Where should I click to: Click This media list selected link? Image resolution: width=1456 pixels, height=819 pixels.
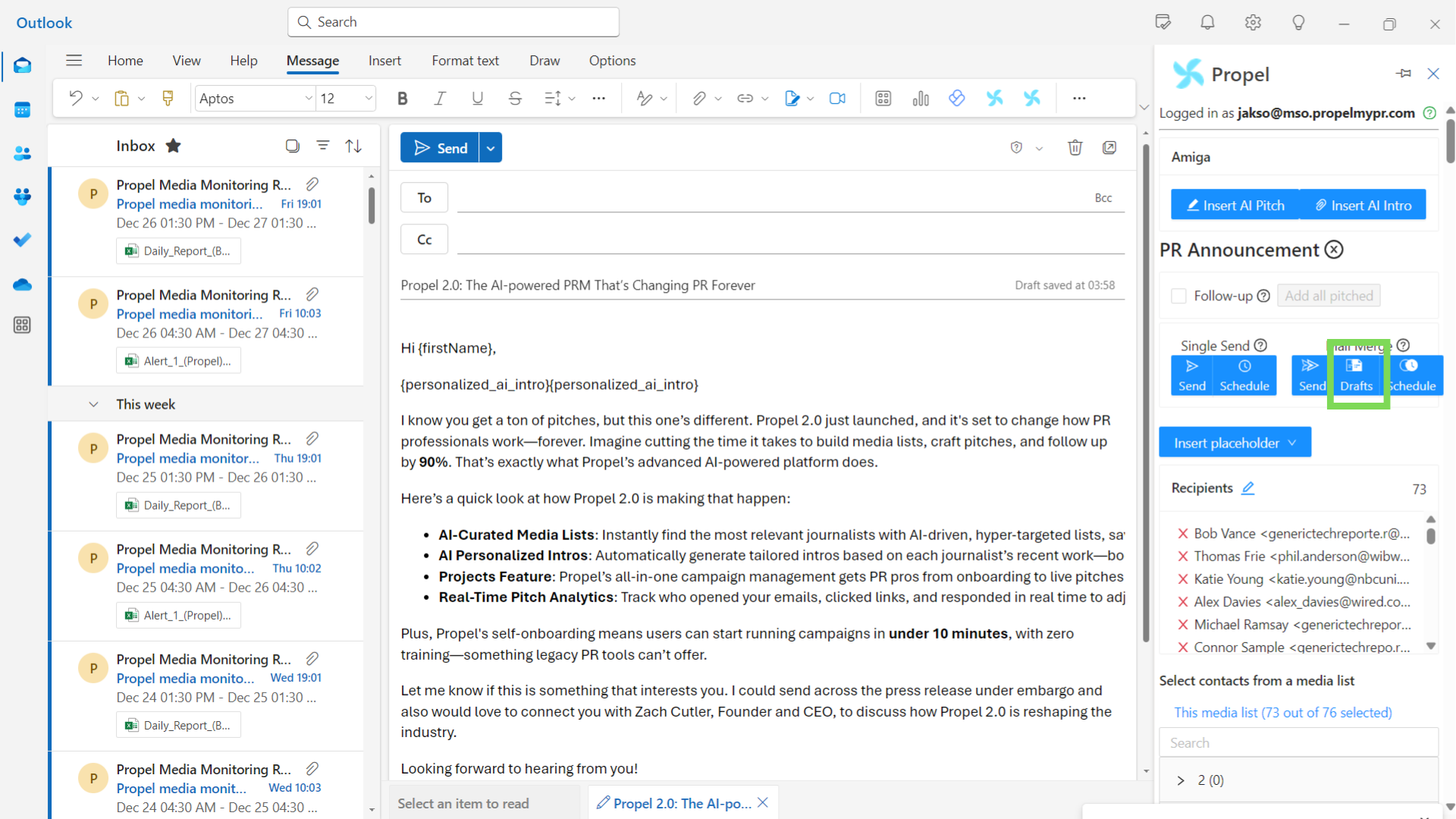[1283, 713]
